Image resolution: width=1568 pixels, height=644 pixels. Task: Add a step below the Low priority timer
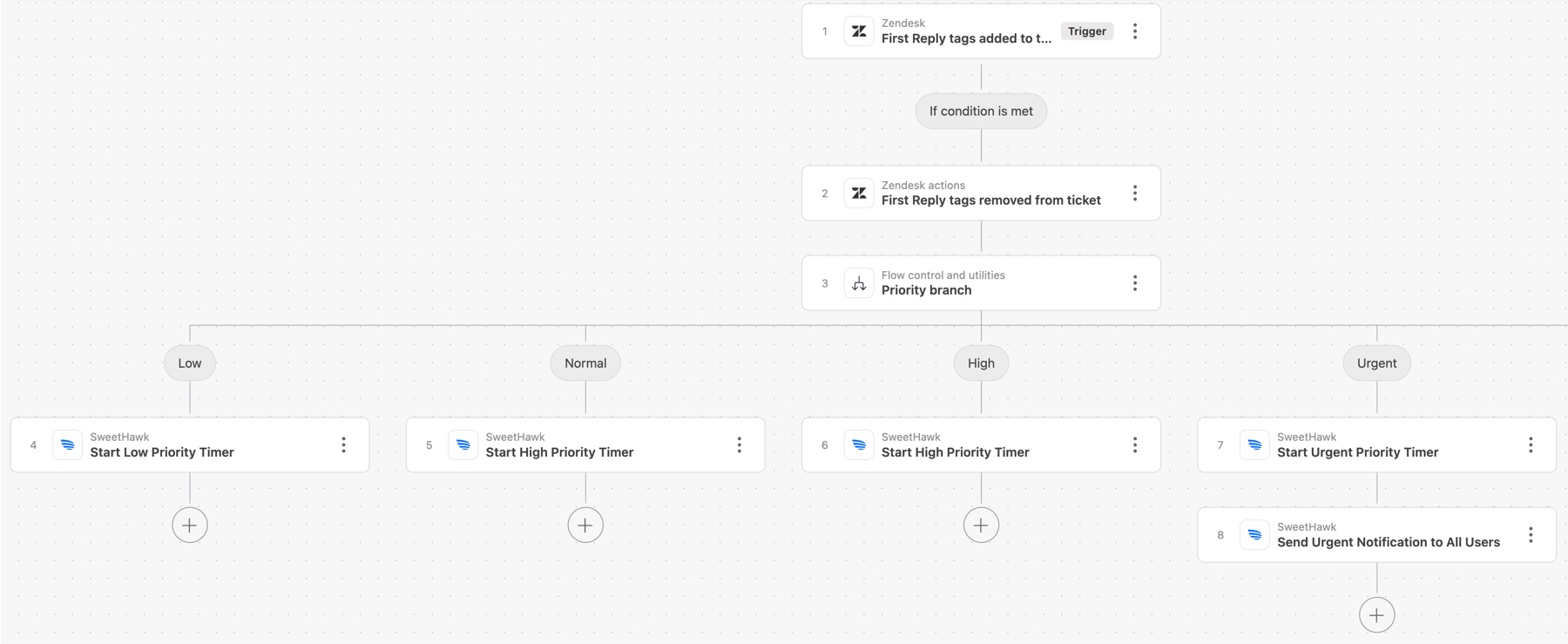(190, 525)
